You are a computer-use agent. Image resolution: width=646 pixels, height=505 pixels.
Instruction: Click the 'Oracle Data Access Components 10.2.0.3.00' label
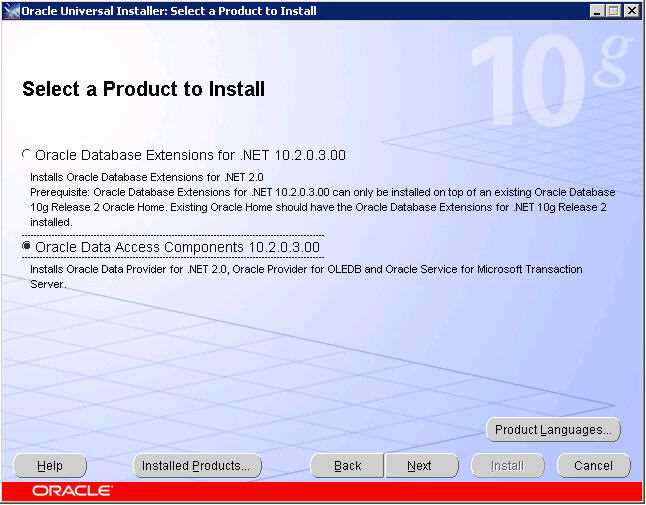pos(178,247)
